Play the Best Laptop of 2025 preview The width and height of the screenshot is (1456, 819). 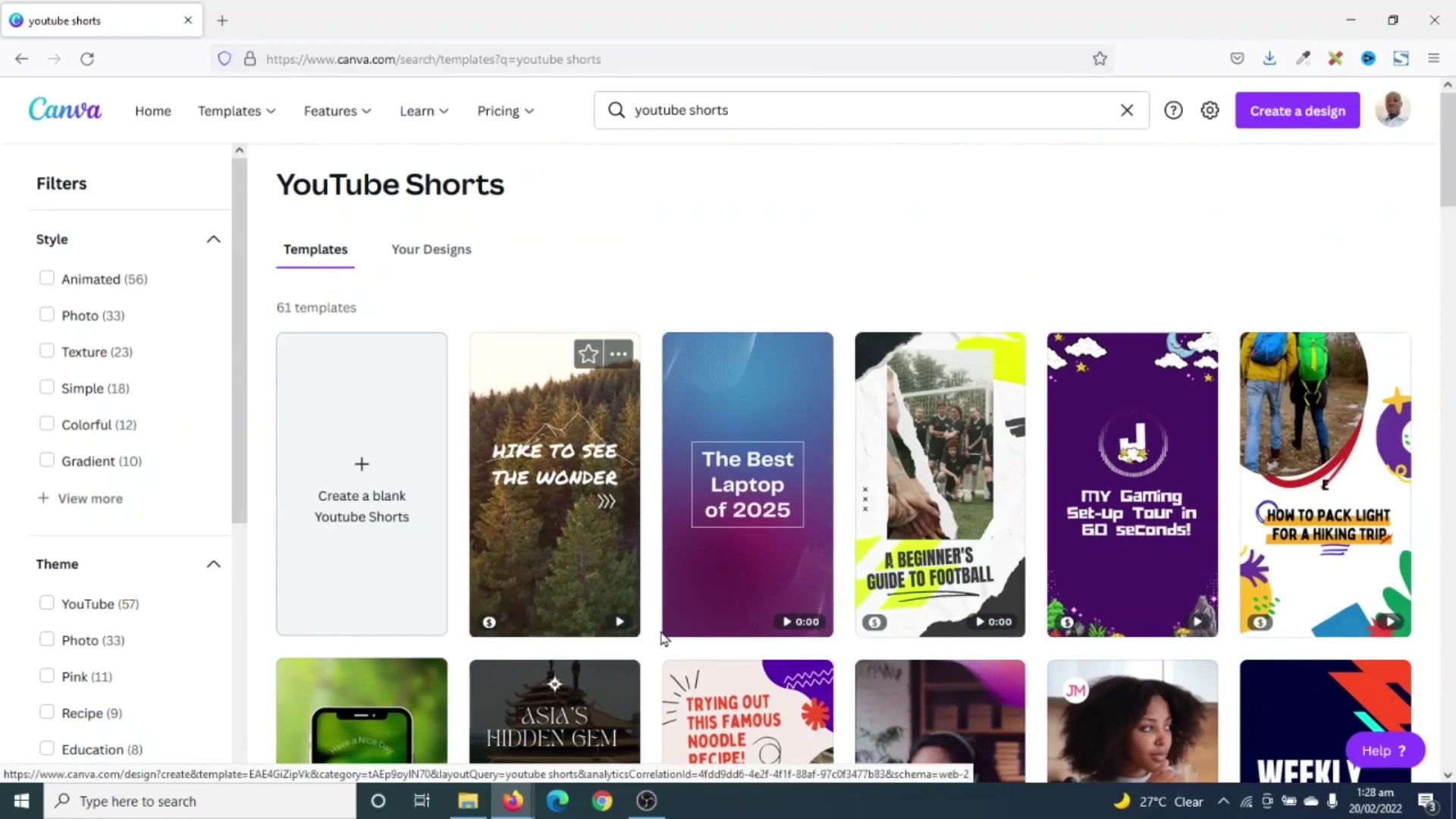coord(801,622)
